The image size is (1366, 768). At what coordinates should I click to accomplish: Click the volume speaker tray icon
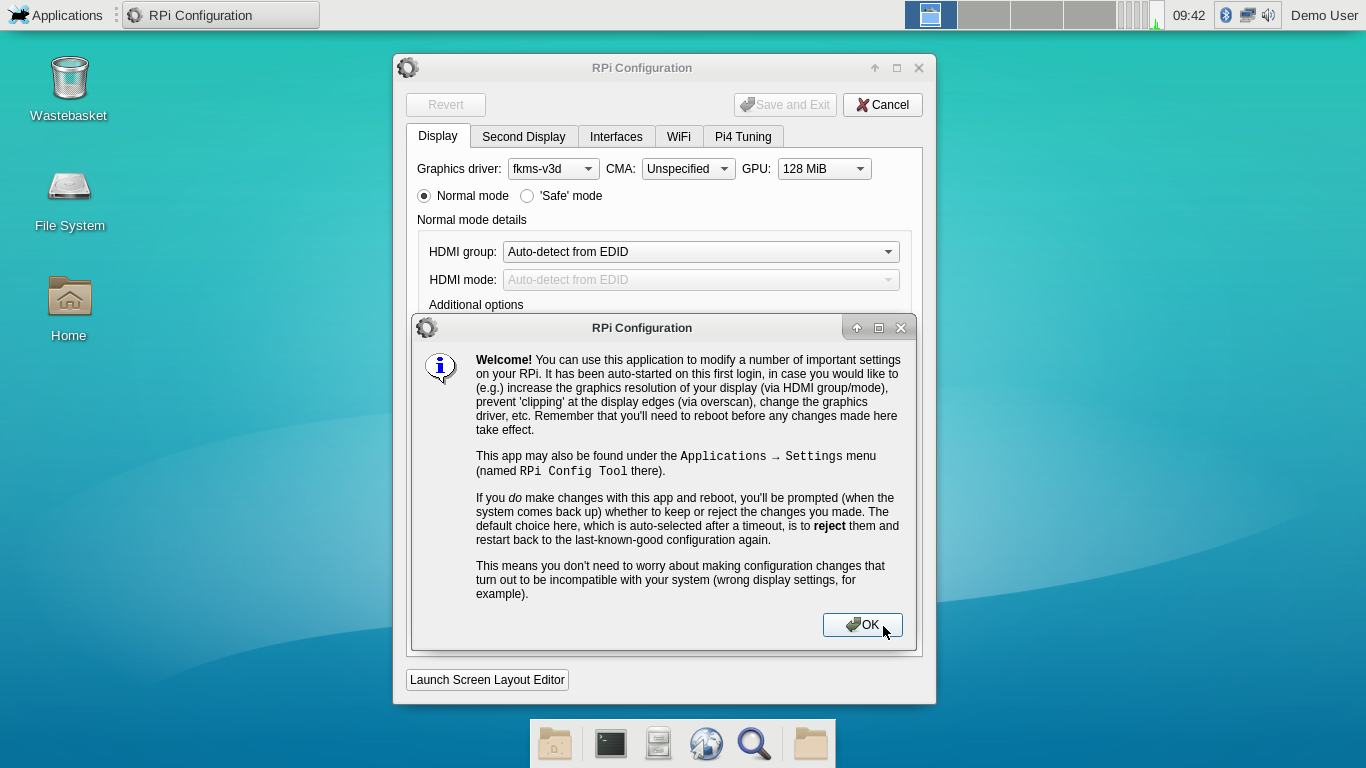(x=1269, y=15)
